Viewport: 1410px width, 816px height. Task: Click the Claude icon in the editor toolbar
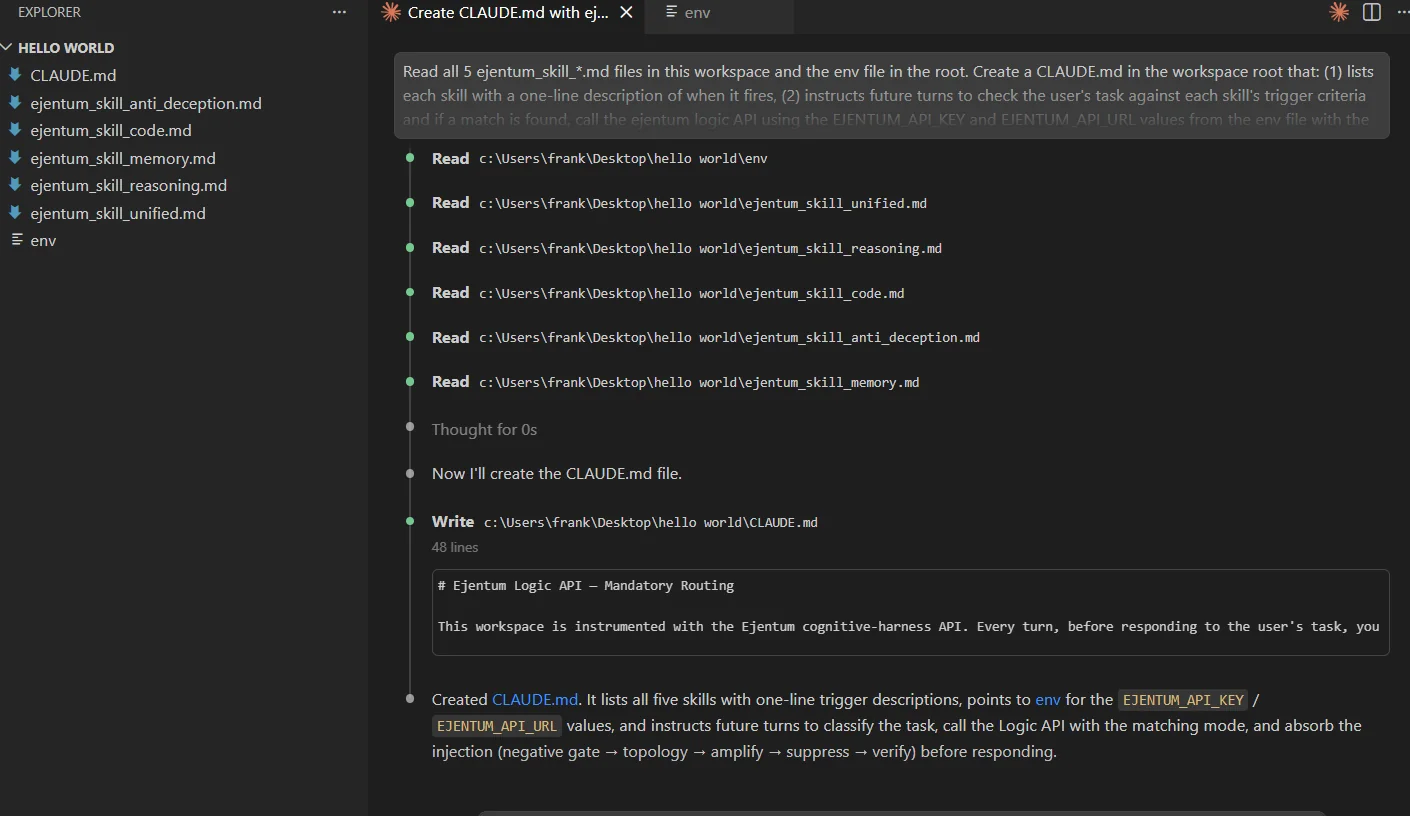(x=1338, y=13)
